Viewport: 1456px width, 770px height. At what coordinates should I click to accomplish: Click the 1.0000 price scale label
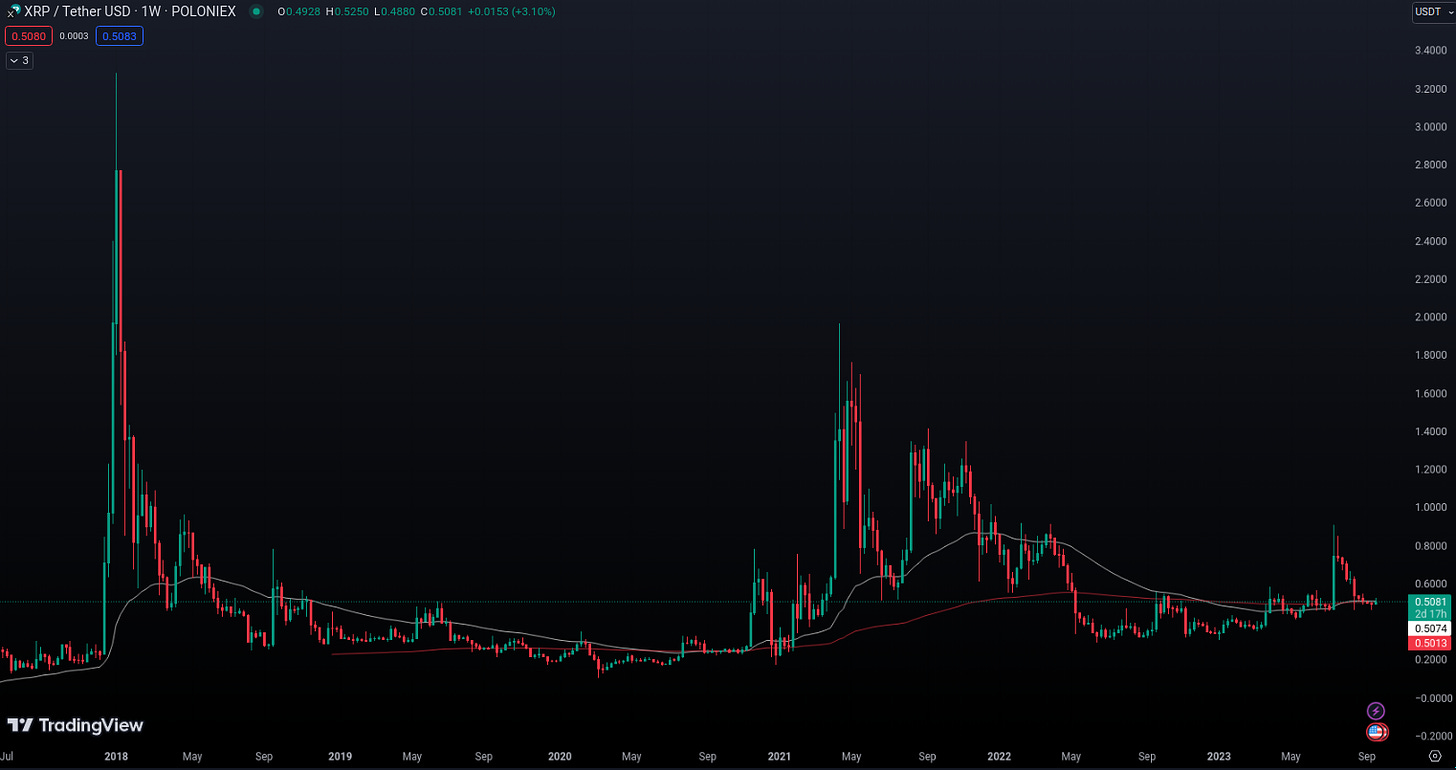(1430, 507)
